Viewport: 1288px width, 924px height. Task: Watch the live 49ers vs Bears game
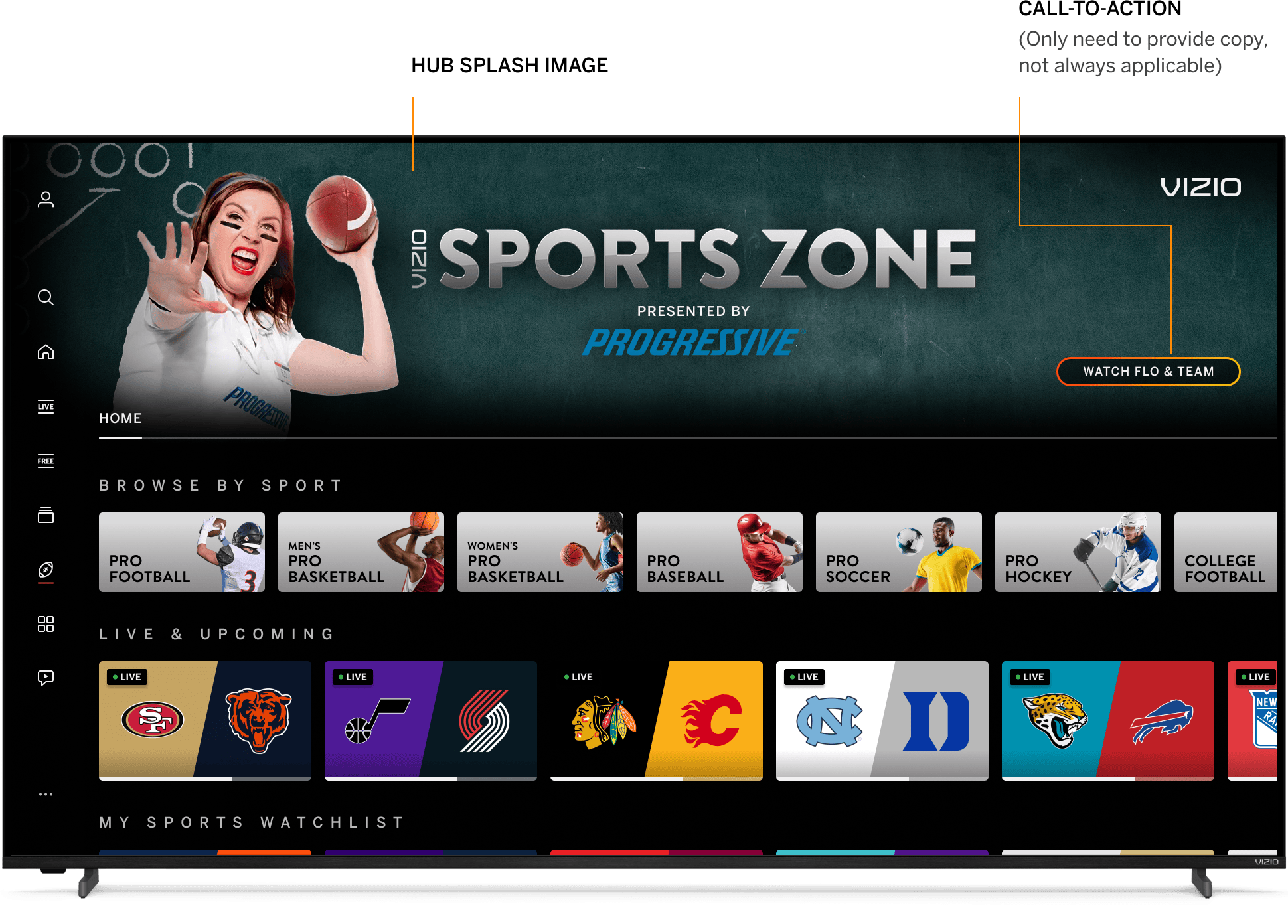tap(205, 720)
